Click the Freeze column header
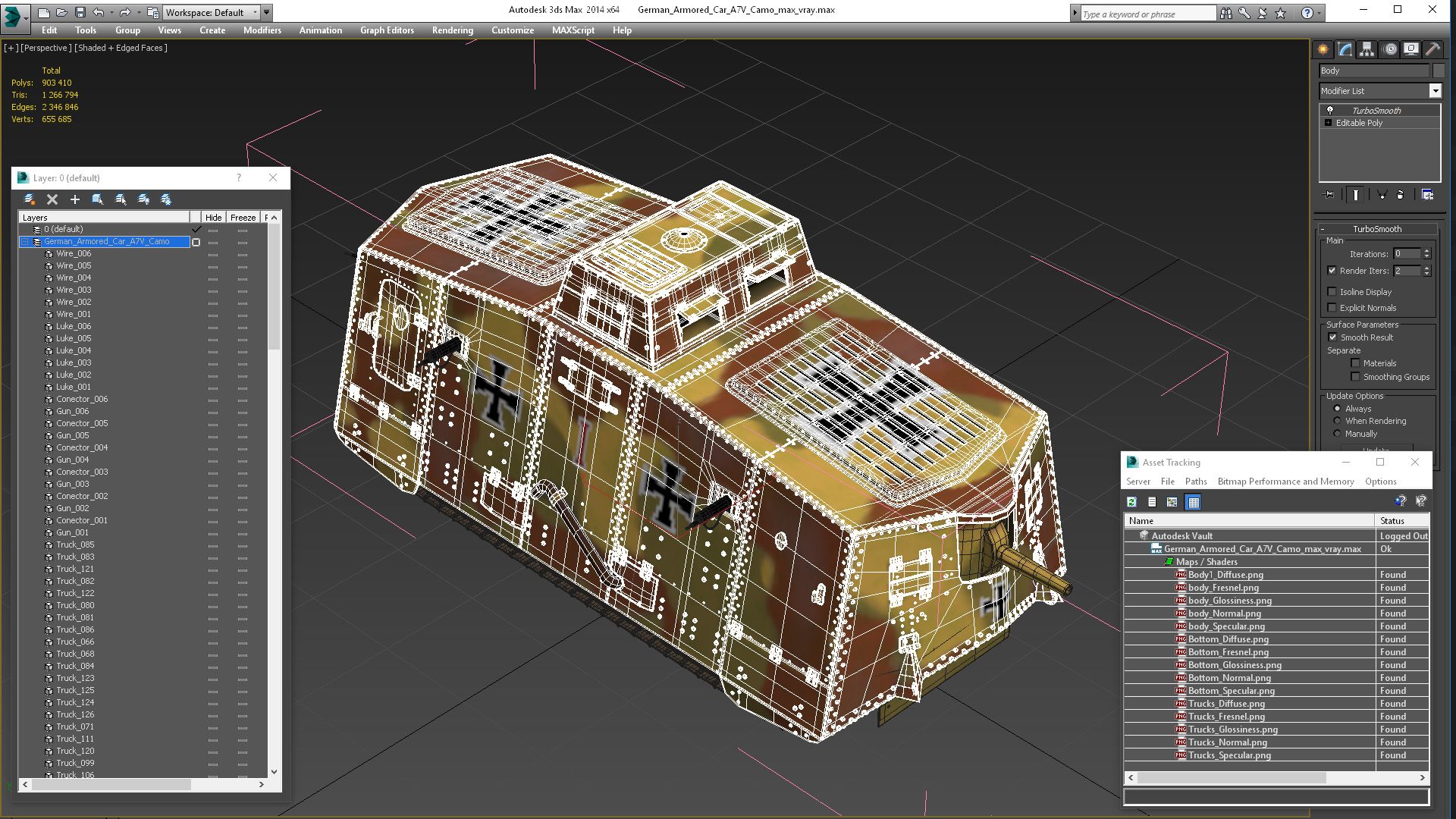The image size is (1456, 819). (243, 218)
